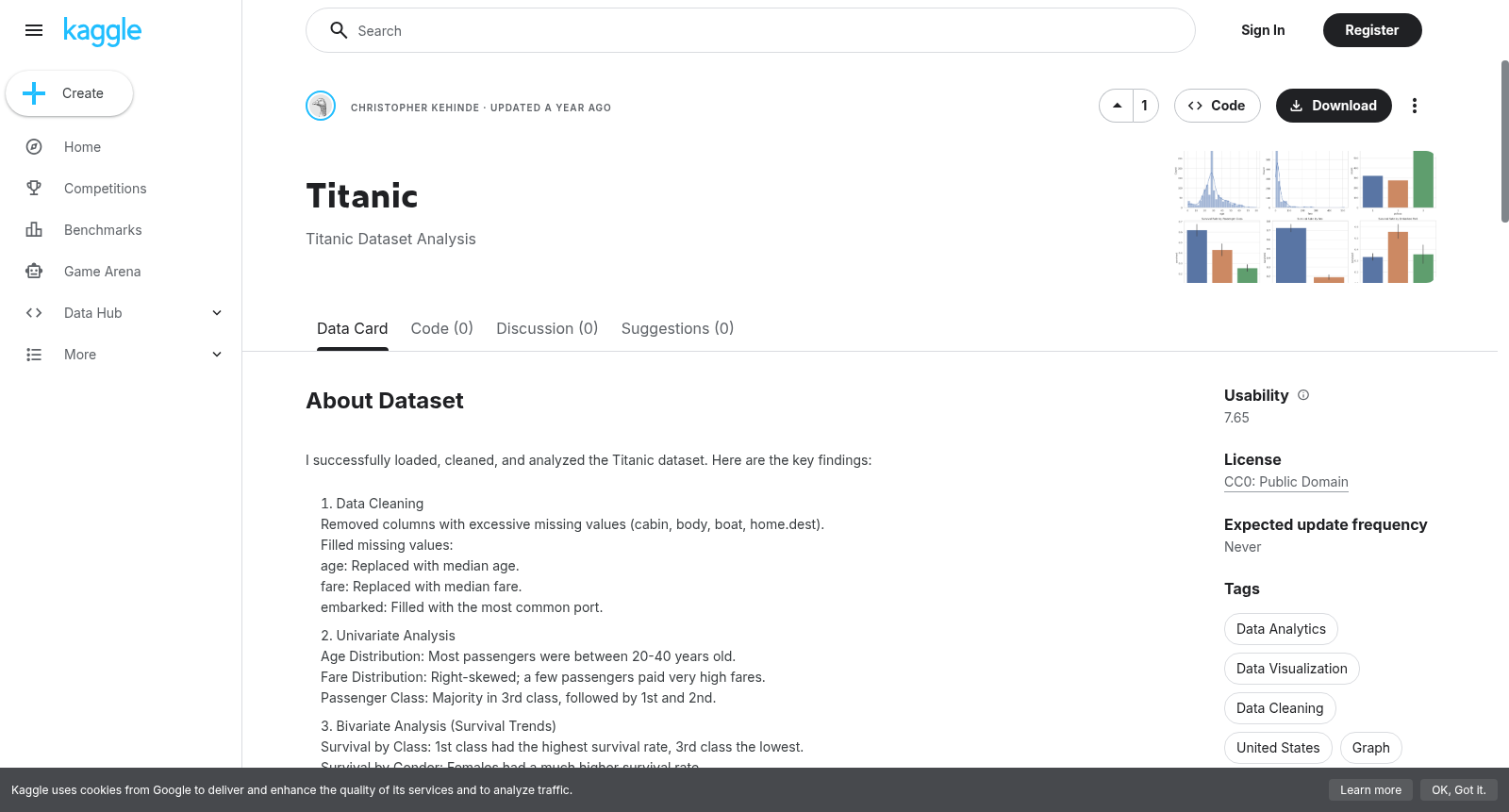Click the Sign In link
This screenshot has width=1509, height=812.
1263,30
